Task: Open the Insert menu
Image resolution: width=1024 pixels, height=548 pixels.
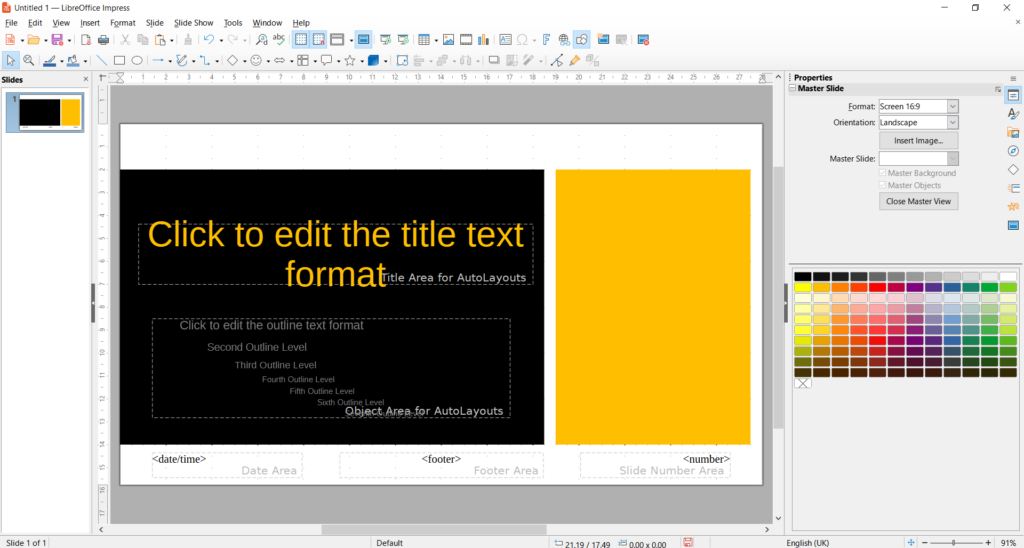Action: pyautogui.click(x=90, y=22)
